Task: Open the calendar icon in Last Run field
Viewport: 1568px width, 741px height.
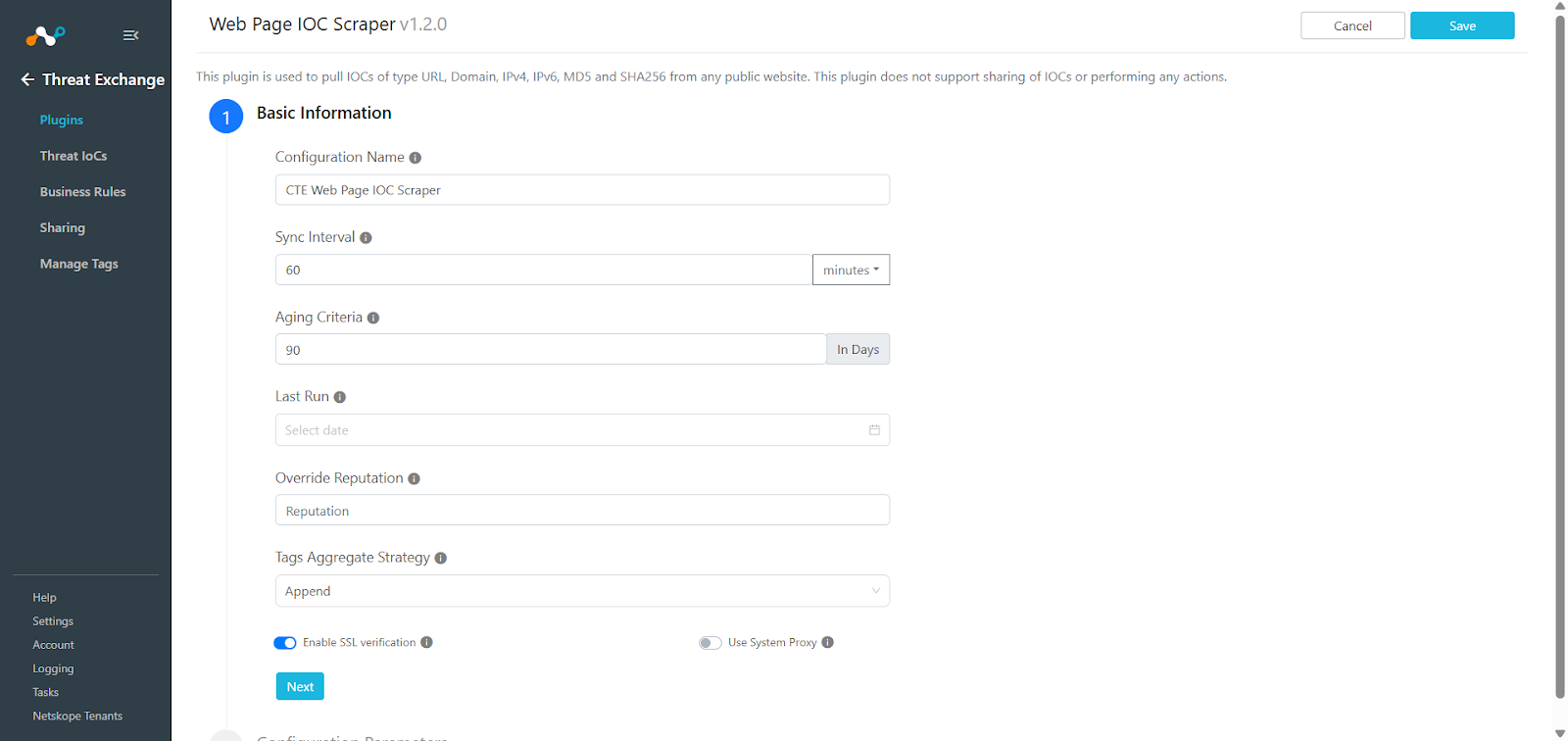Action: click(874, 429)
